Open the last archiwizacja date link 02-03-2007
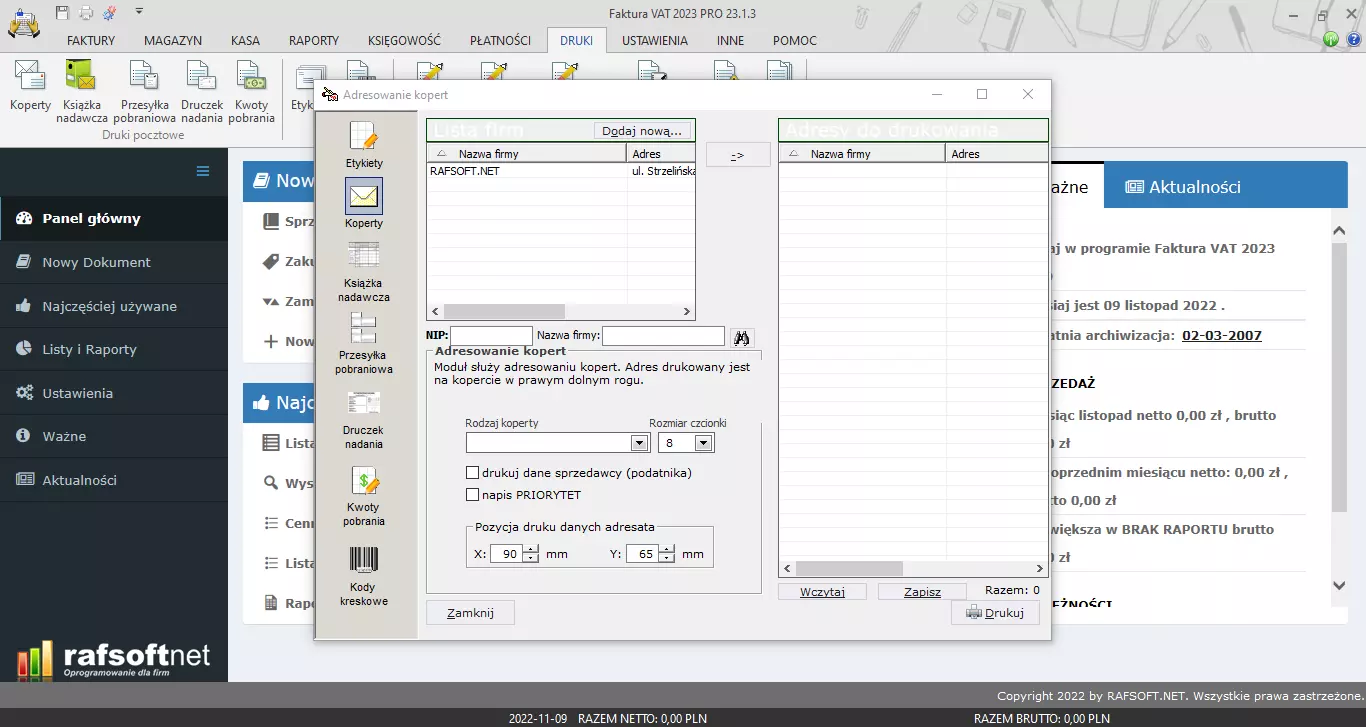 [1222, 337]
